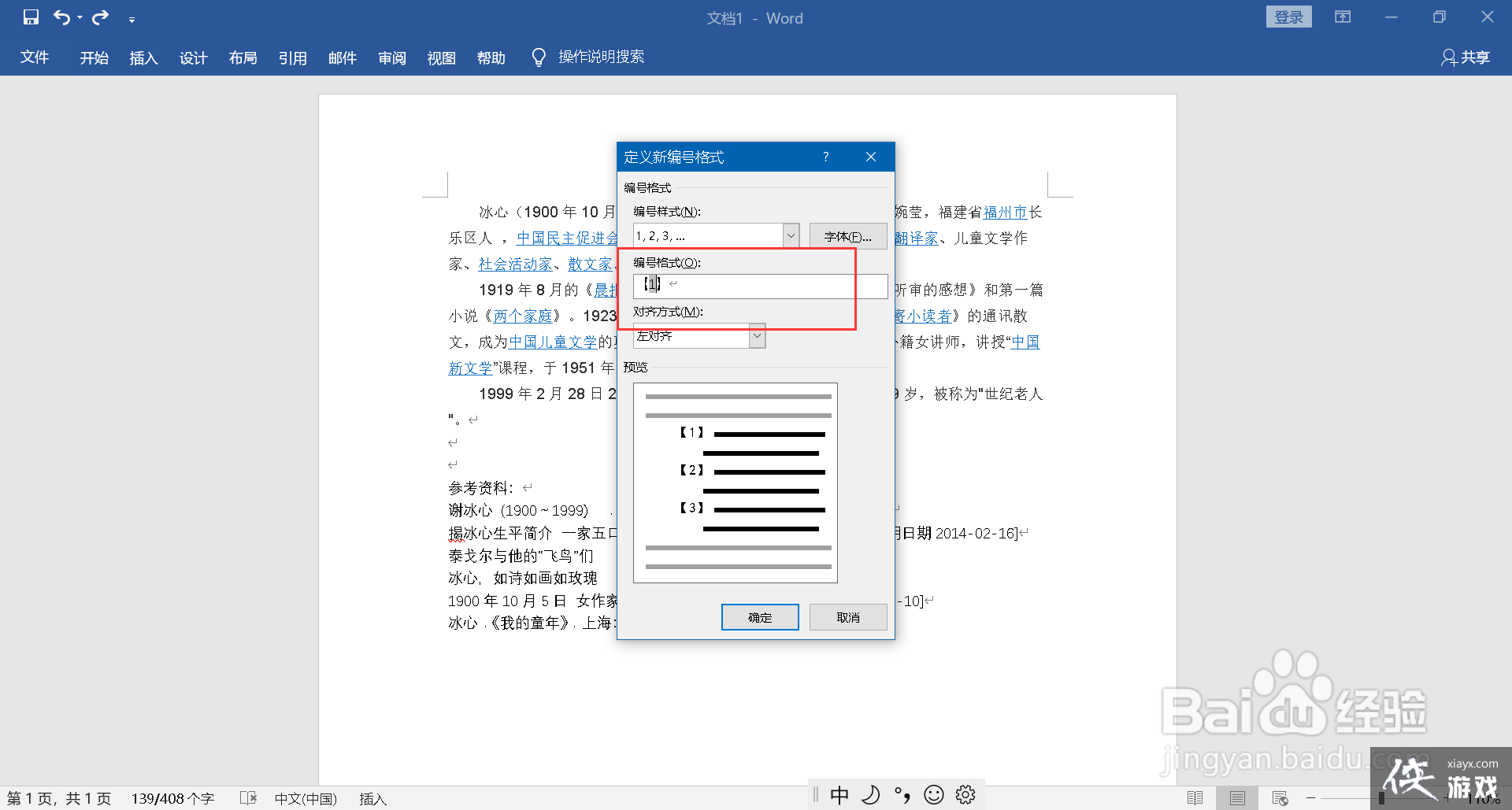Switch to the 邮件 ribbon tab
The height and width of the screenshot is (810, 1512).
(343, 57)
